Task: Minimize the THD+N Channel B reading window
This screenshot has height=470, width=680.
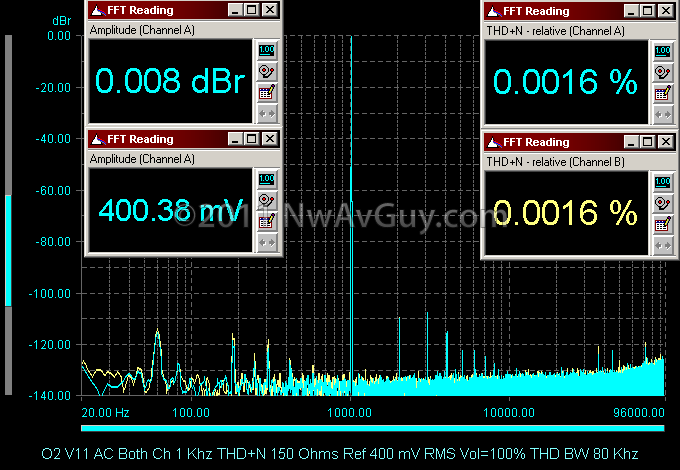Action: click(x=631, y=142)
